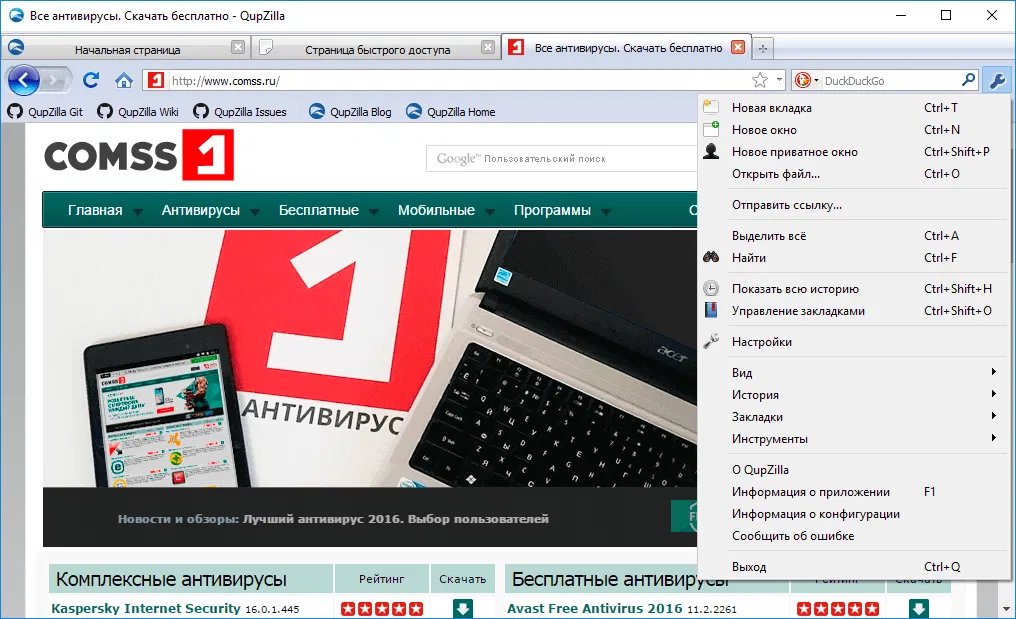This screenshot has height=619, width=1016.
Task: Click the wrench main menu button
Action: tap(997, 80)
